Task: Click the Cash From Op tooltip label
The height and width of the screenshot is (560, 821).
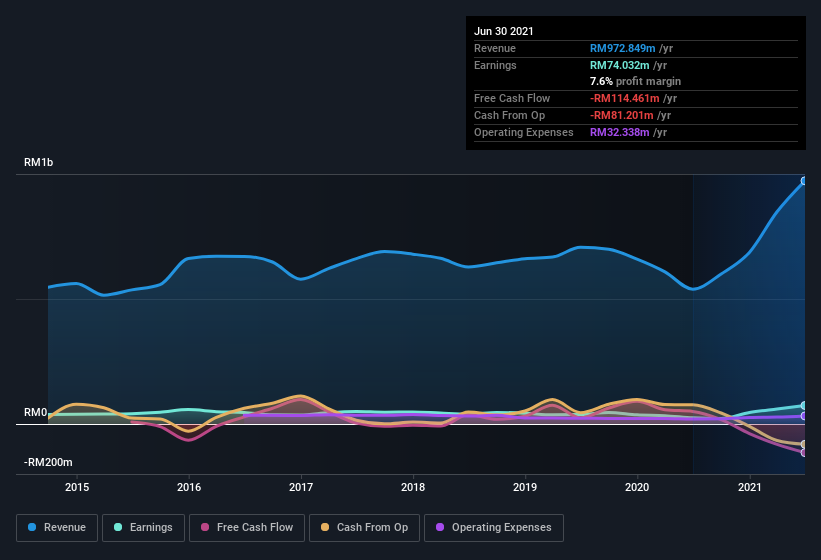Action: click(x=509, y=115)
